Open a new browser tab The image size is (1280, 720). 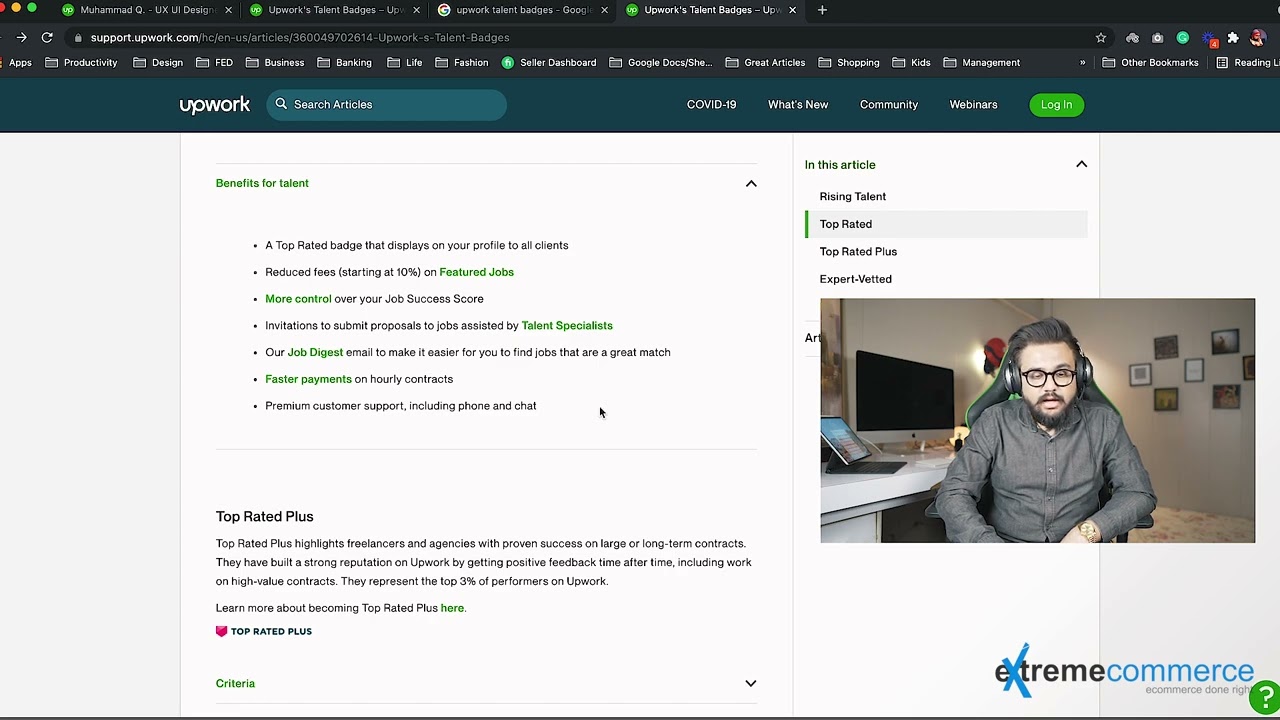coord(822,10)
